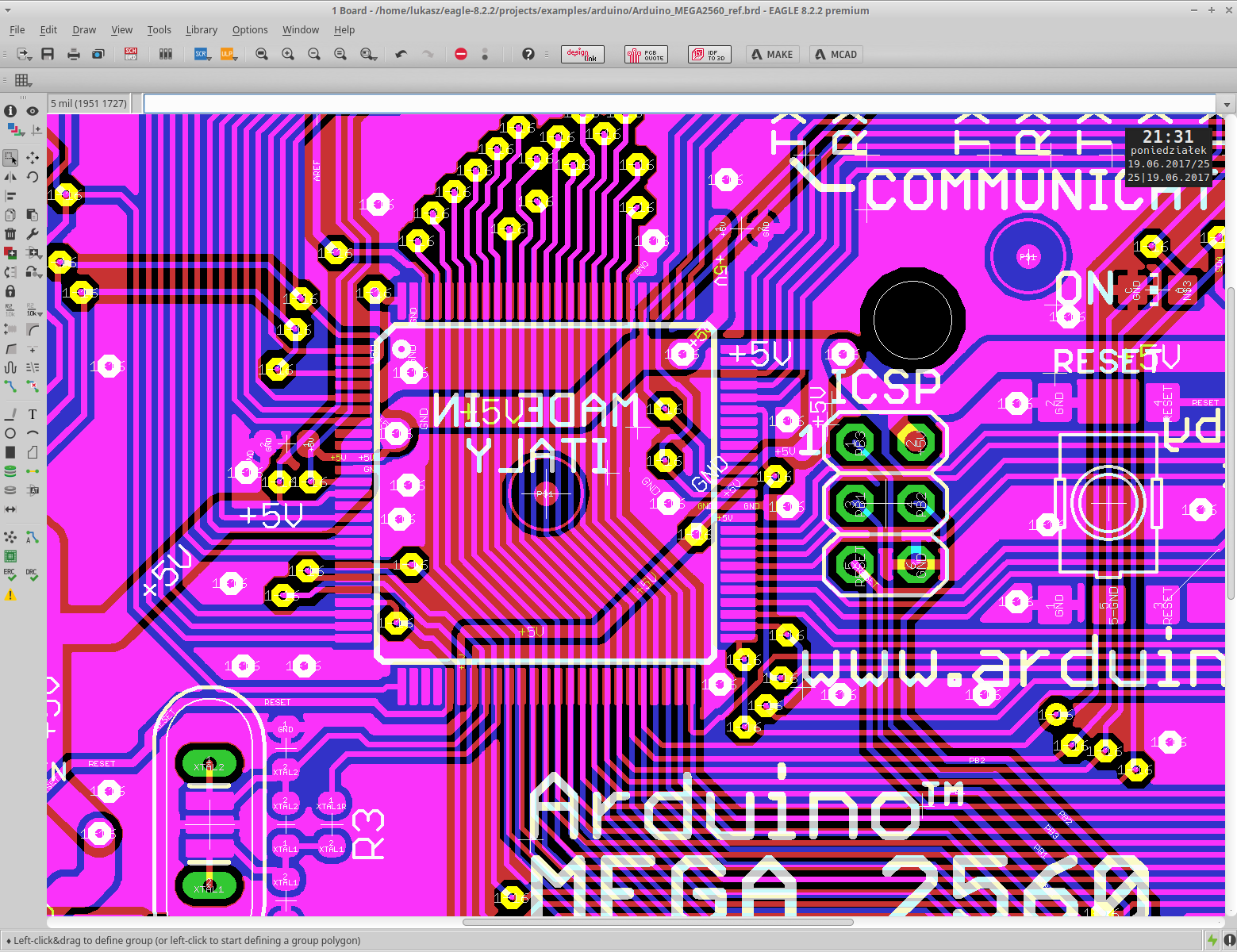Select the Ripup tool
The height and width of the screenshot is (952, 1237).
(x=33, y=386)
